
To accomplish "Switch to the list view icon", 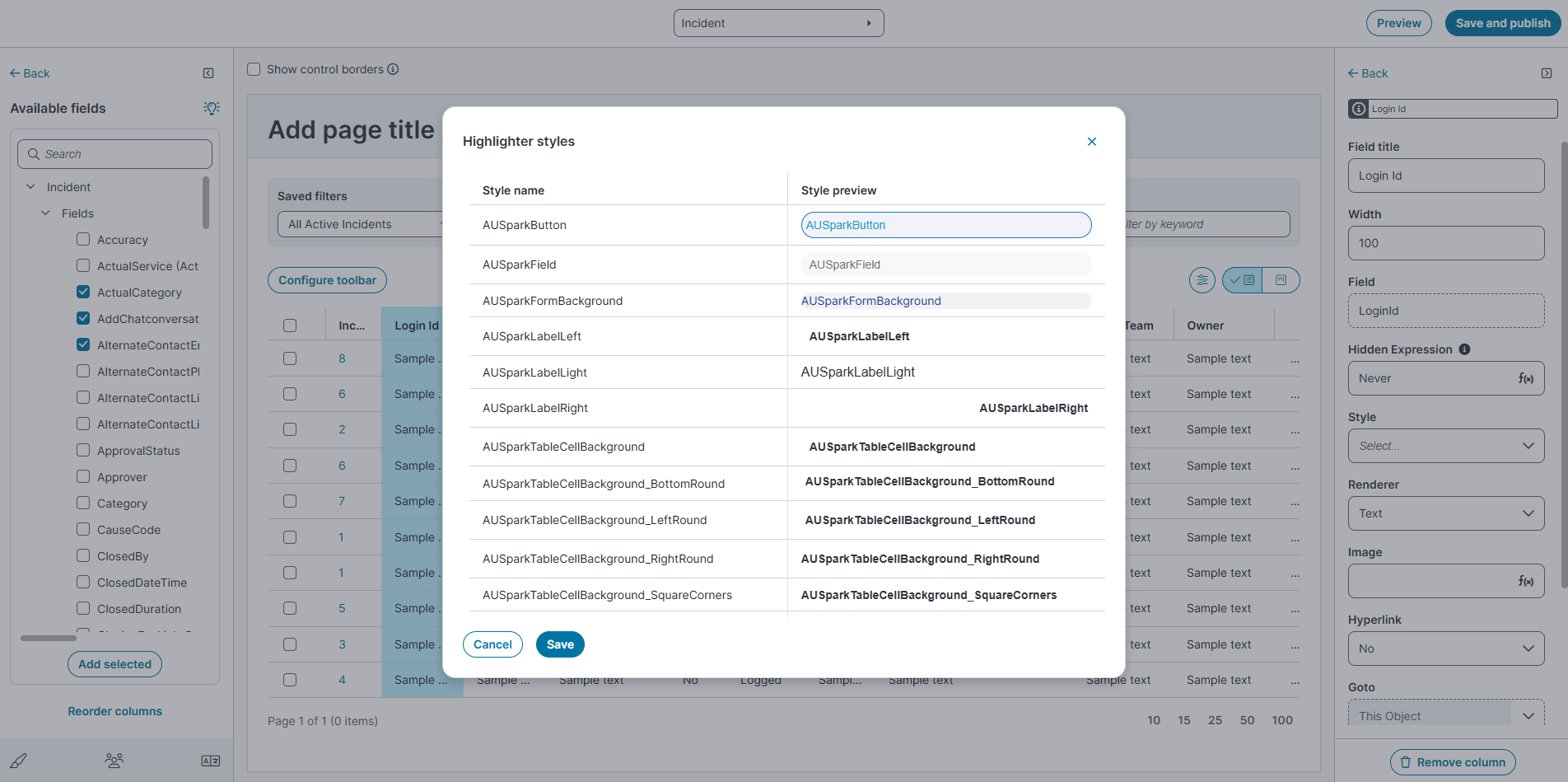I will pyautogui.click(x=1242, y=280).
